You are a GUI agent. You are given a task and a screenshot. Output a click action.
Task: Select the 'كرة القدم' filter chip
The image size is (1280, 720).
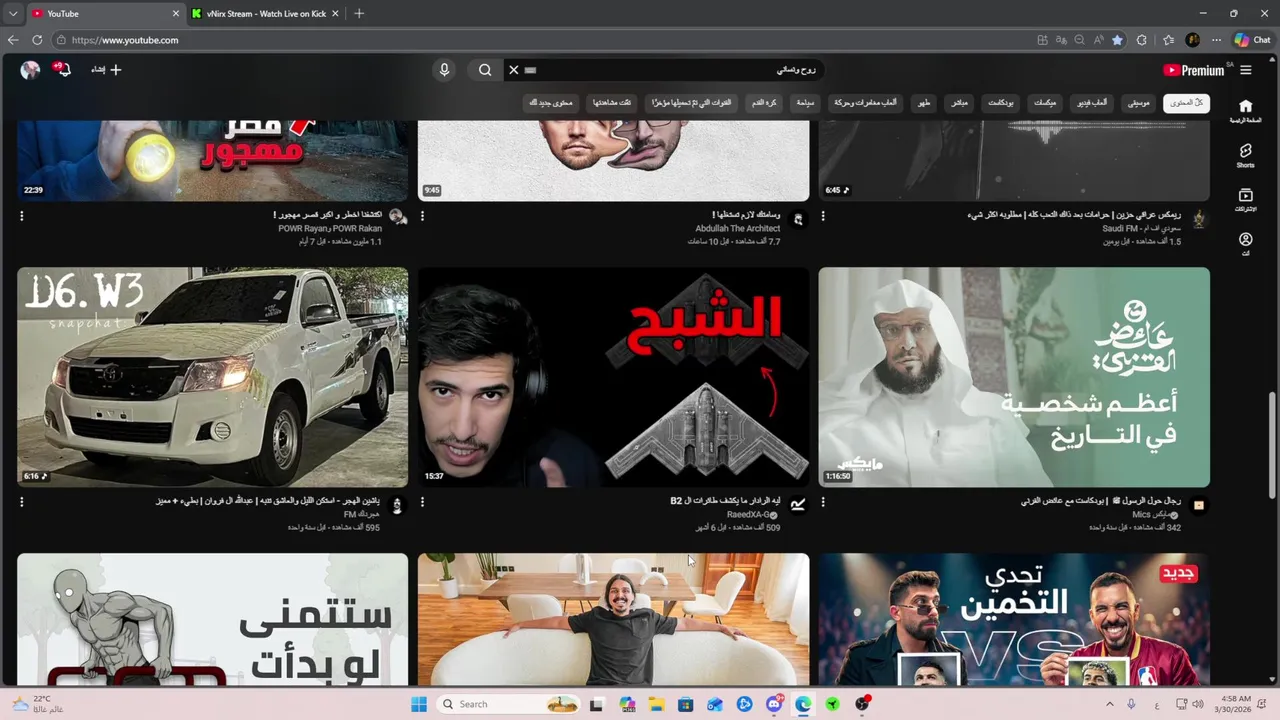click(x=765, y=103)
